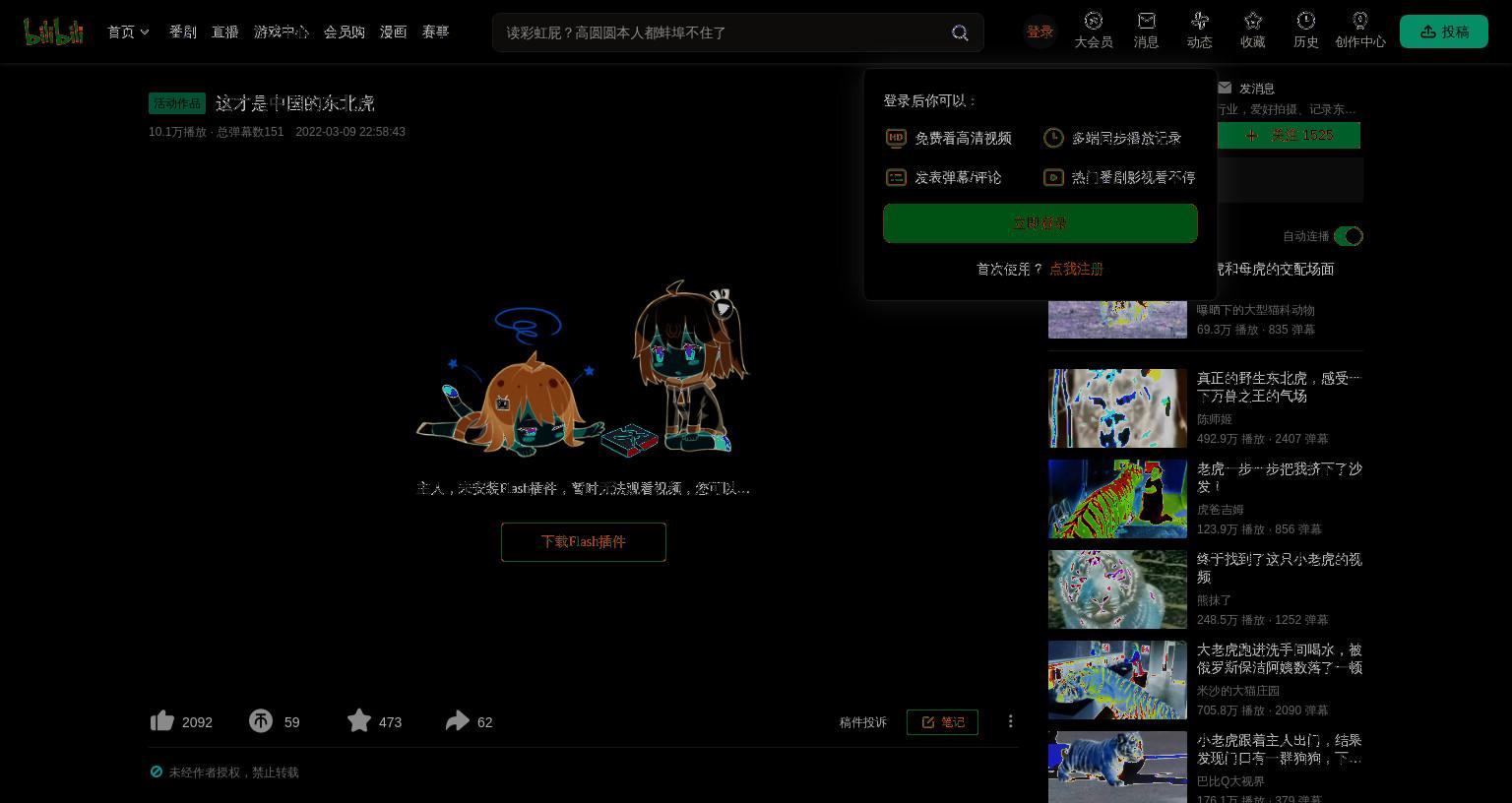Toggle the 自动连播 switch
This screenshot has width=1512, height=803.
[x=1348, y=236]
